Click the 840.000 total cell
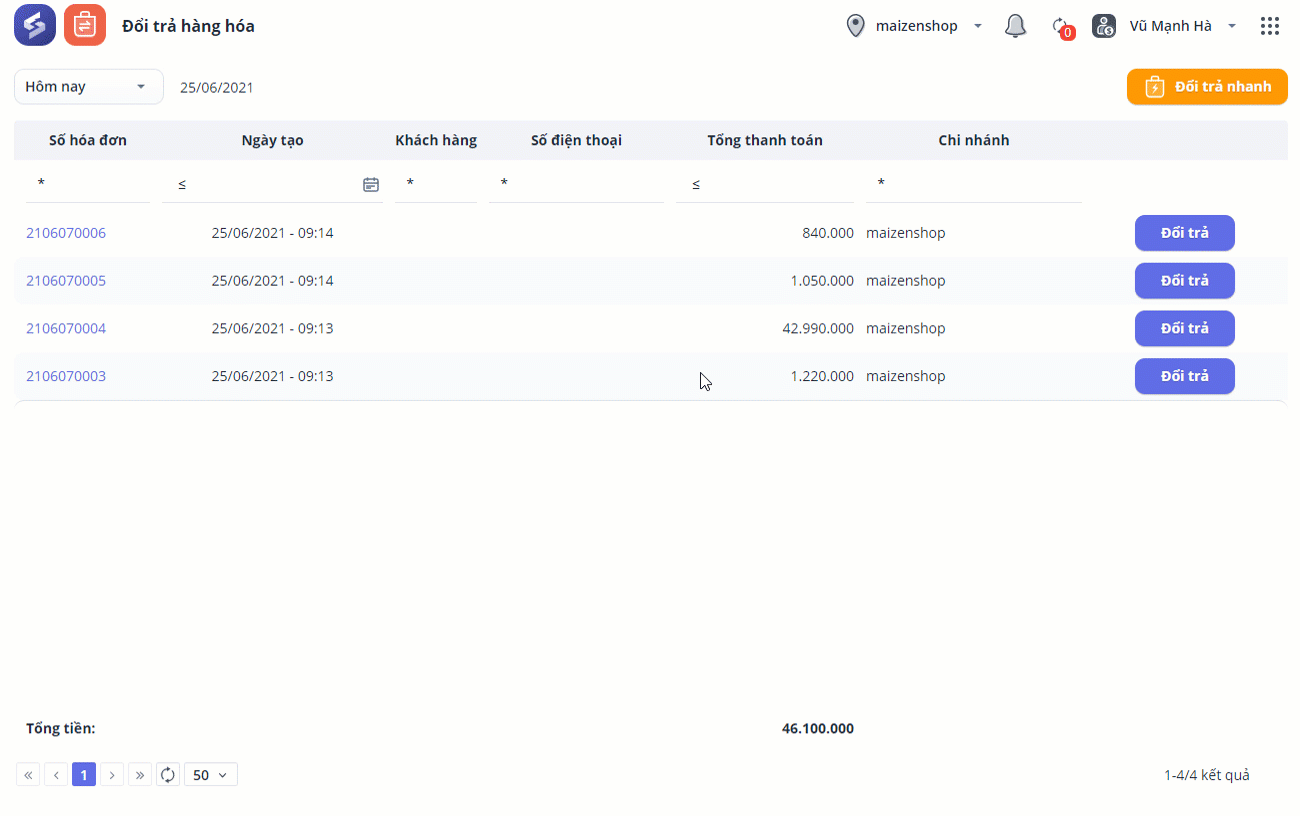 point(828,233)
